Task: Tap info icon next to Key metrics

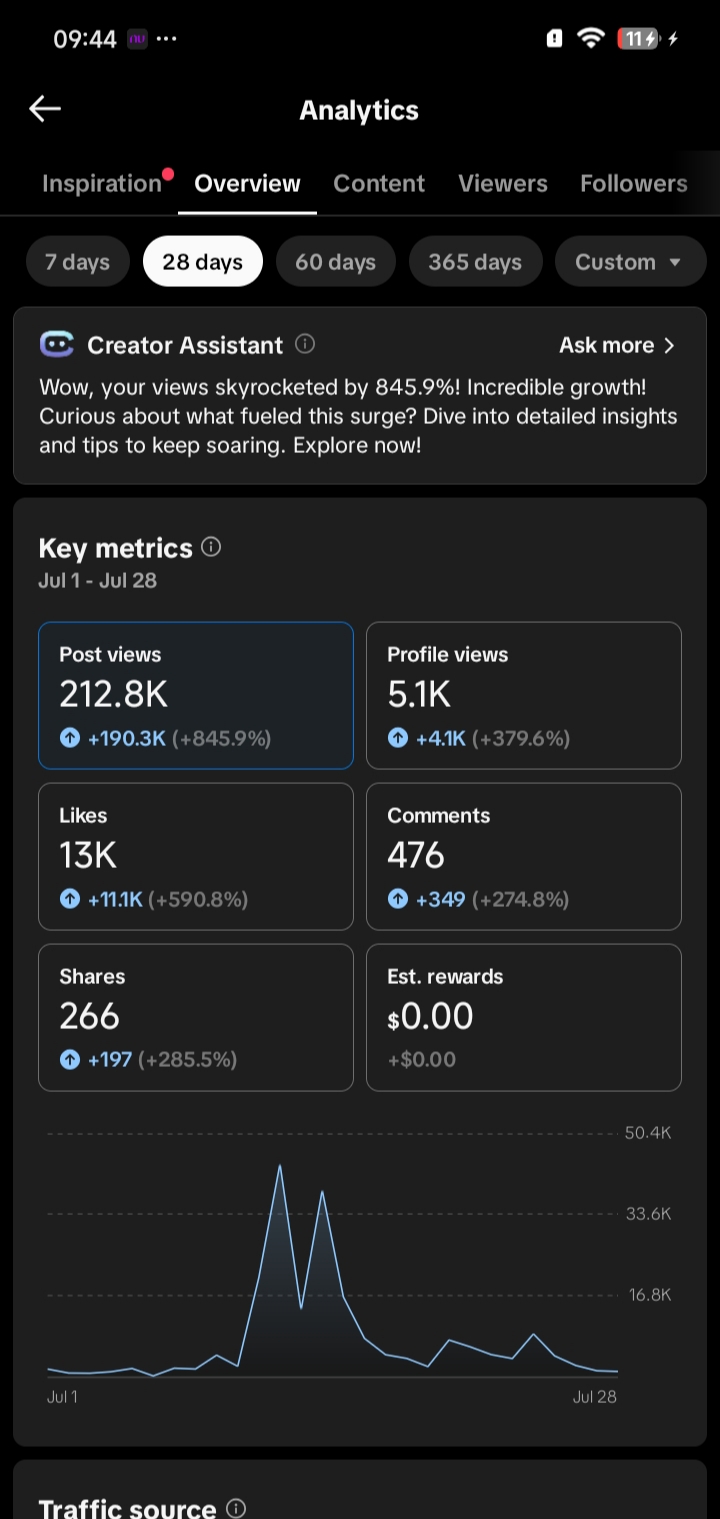Action: 211,547
